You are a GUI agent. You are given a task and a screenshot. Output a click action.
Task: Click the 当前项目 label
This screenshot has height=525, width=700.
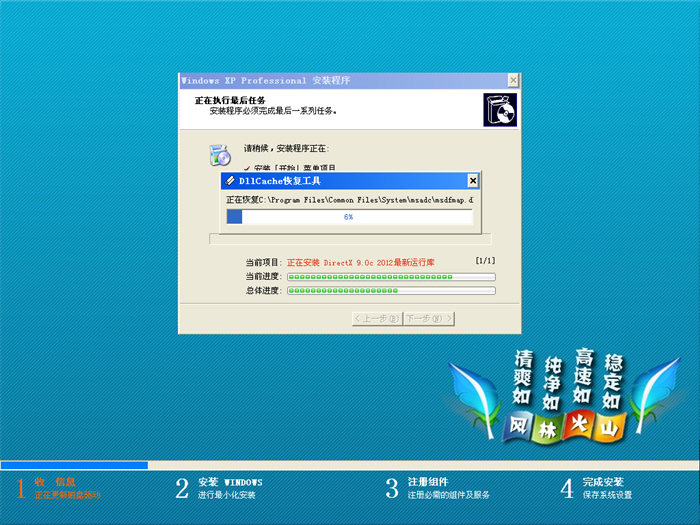[x=263, y=262]
